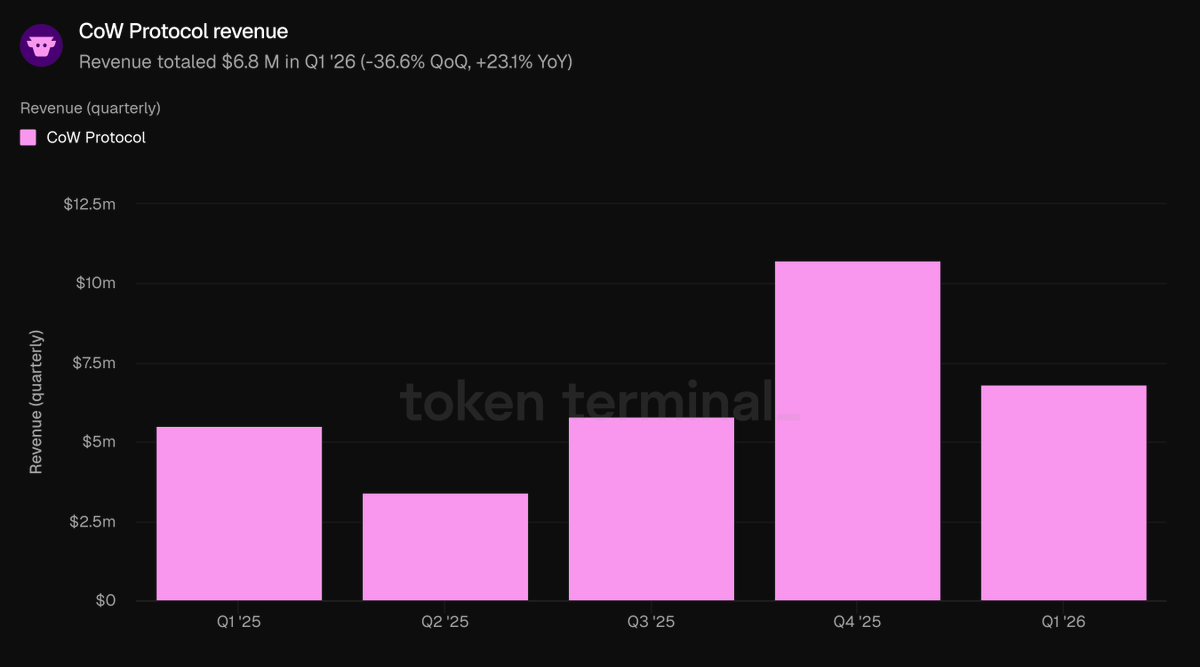Click the CoW Protocol legend label
Image resolution: width=1200 pixels, height=667 pixels.
[96, 137]
